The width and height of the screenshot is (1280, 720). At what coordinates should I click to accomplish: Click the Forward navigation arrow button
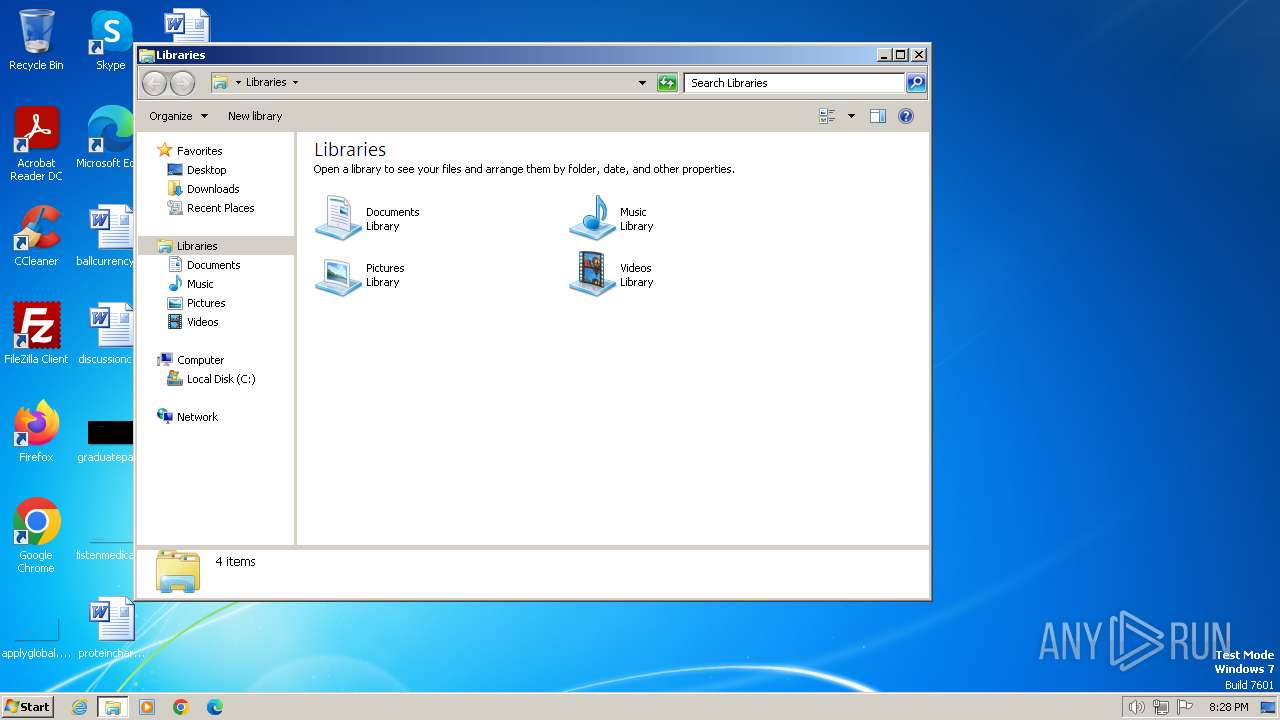tap(182, 83)
